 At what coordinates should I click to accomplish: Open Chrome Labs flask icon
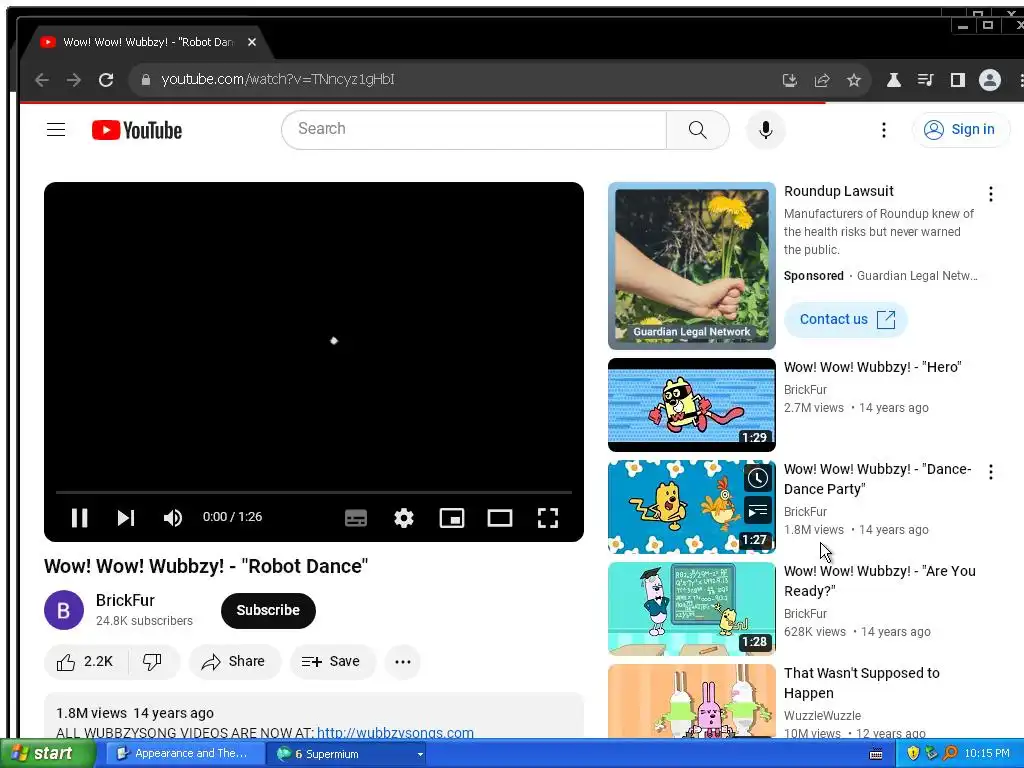tap(893, 80)
